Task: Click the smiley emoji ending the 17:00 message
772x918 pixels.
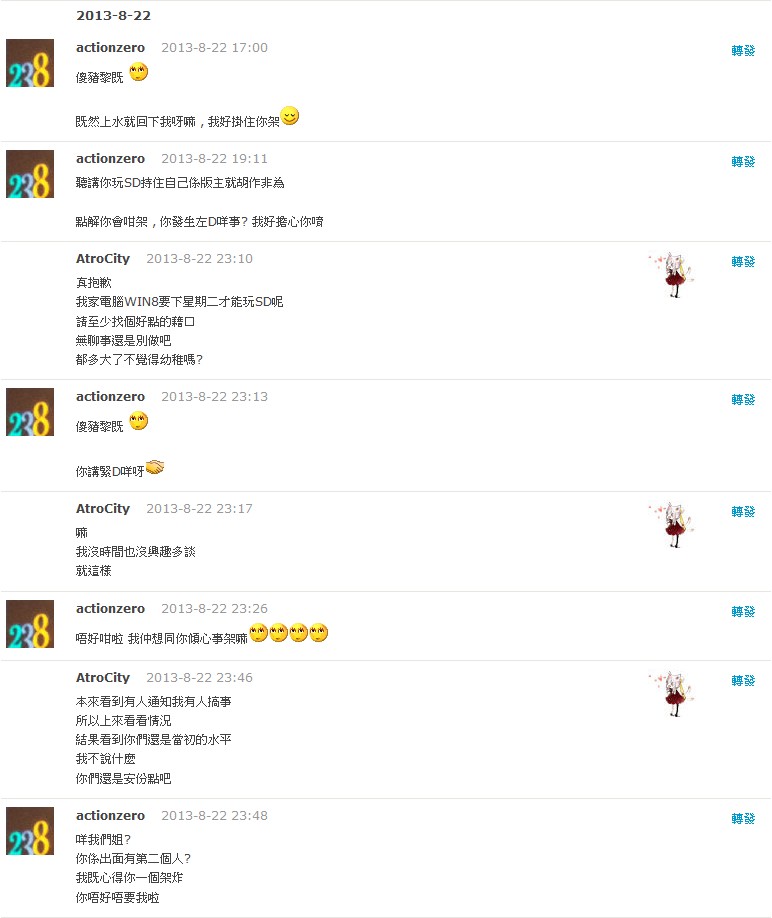Action: [x=290, y=116]
